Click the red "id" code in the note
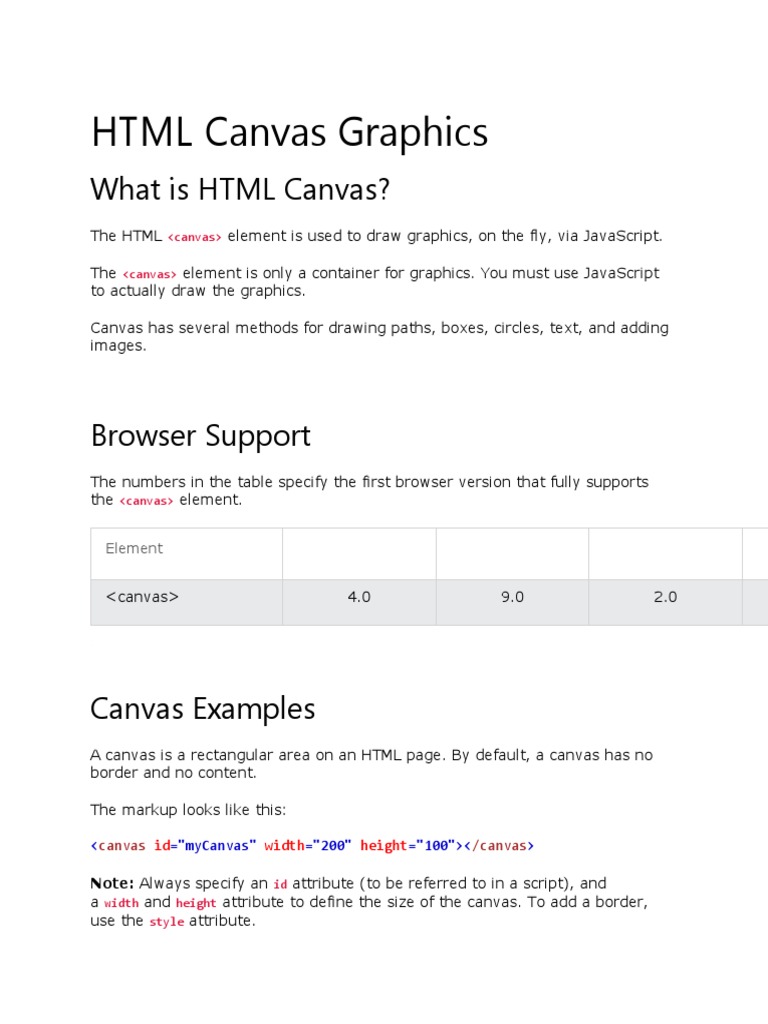 point(280,885)
